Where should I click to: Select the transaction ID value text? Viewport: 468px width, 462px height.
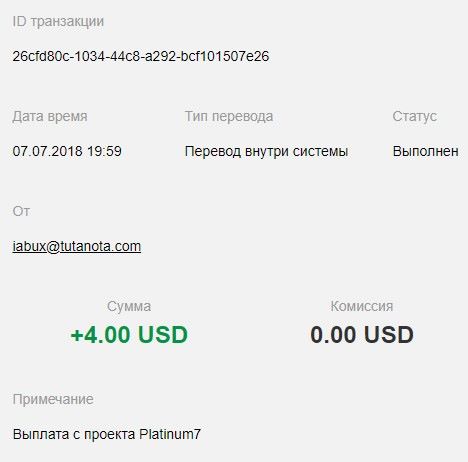(141, 56)
